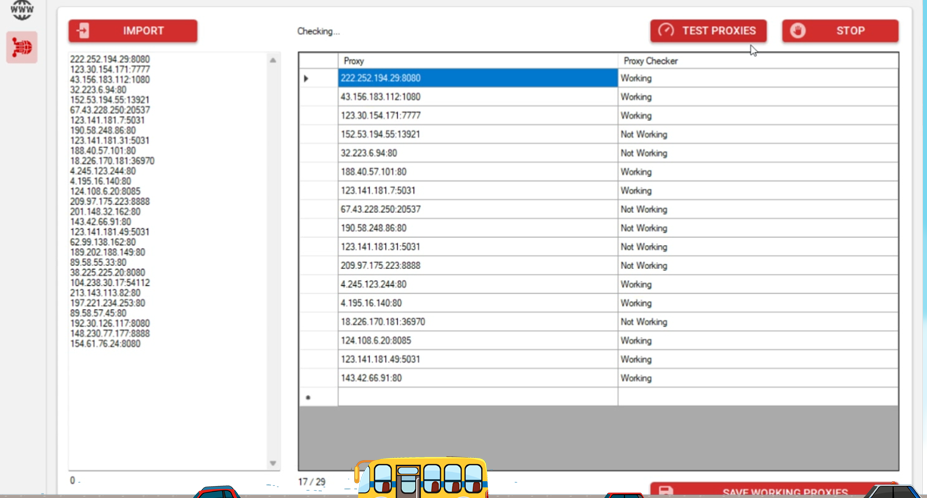The width and height of the screenshot is (927, 498).
Task: Click the floppy icon on Save Working Proxies
Action: pos(666,491)
